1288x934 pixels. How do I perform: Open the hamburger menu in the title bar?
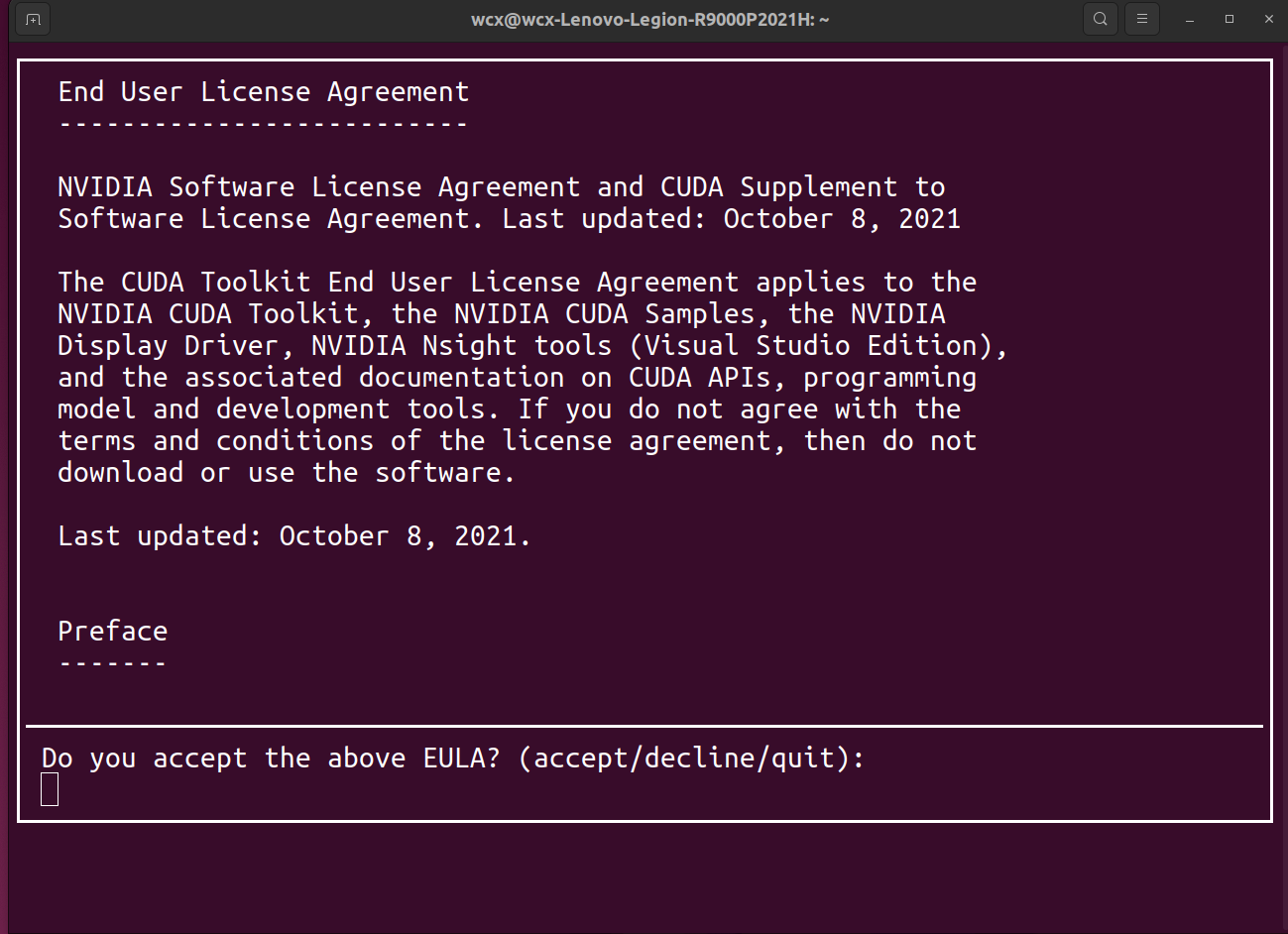pos(1141,18)
